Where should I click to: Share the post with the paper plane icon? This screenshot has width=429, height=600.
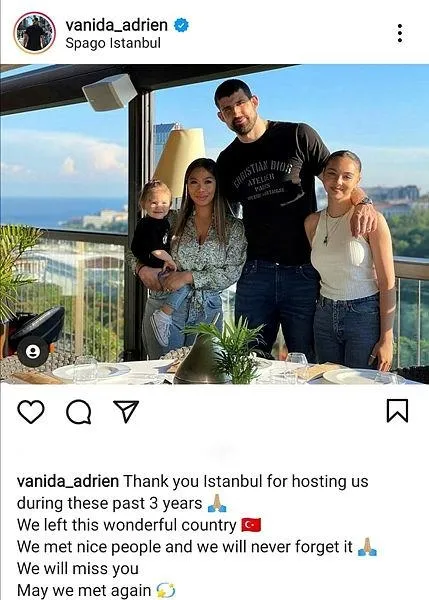(x=126, y=412)
